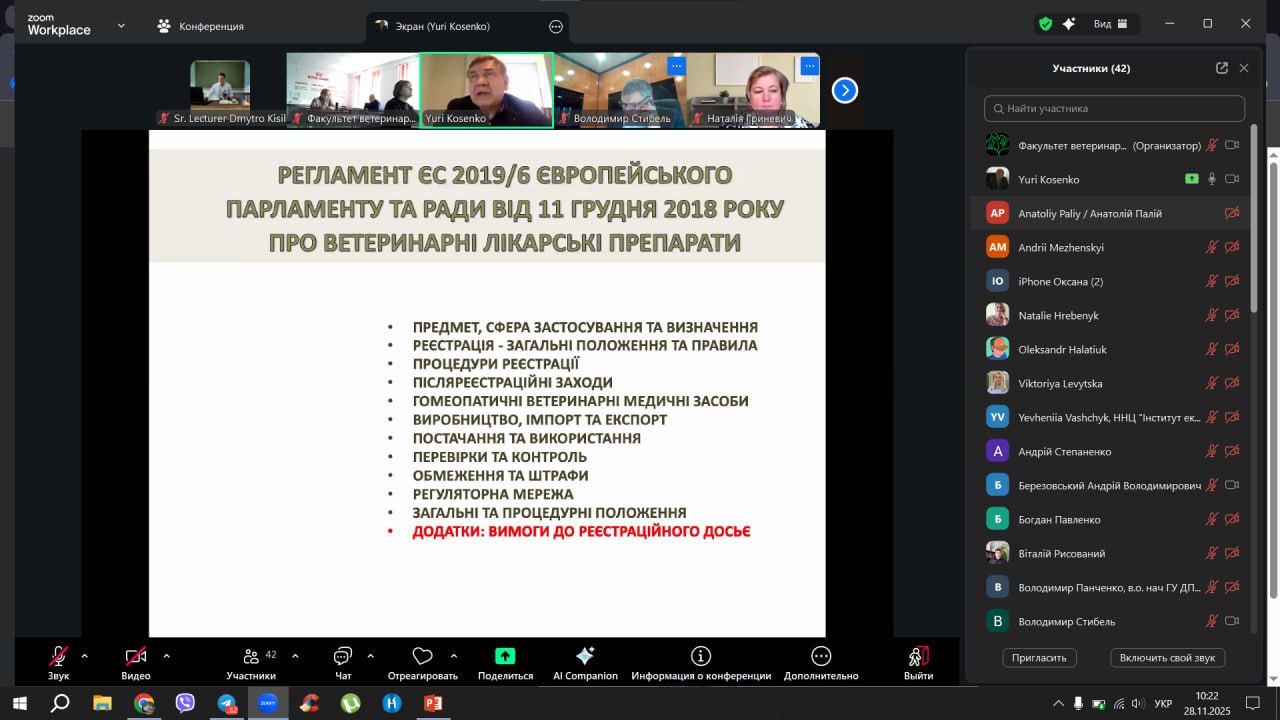Toggle the Participants panel button
The width and height of the screenshot is (1280, 720).
coord(251,656)
